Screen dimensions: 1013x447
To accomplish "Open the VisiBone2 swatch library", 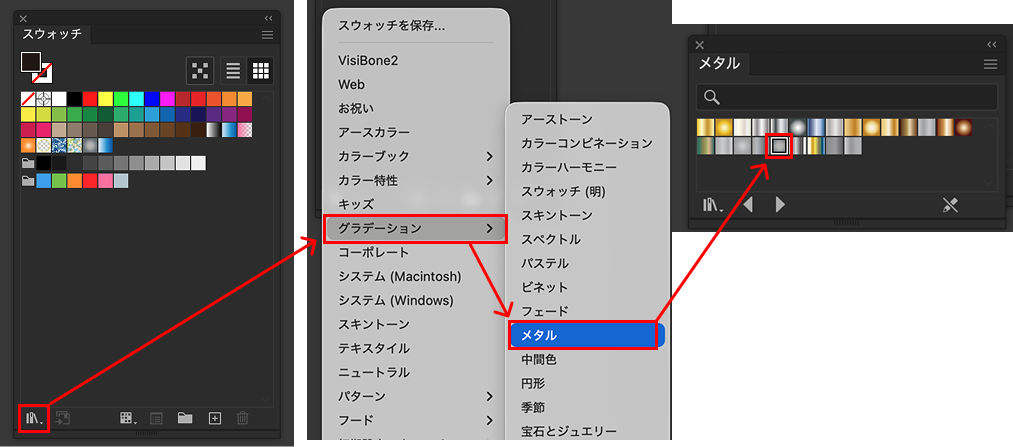I will point(368,61).
